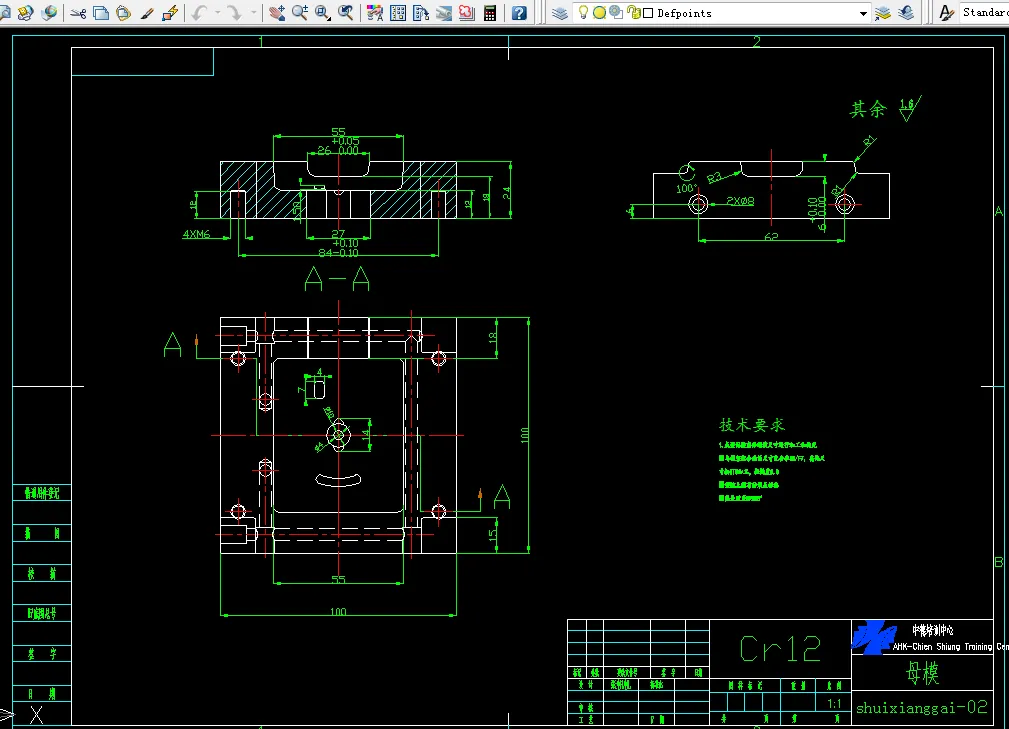Activate the Pan hand tool

click(x=277, y=12)
